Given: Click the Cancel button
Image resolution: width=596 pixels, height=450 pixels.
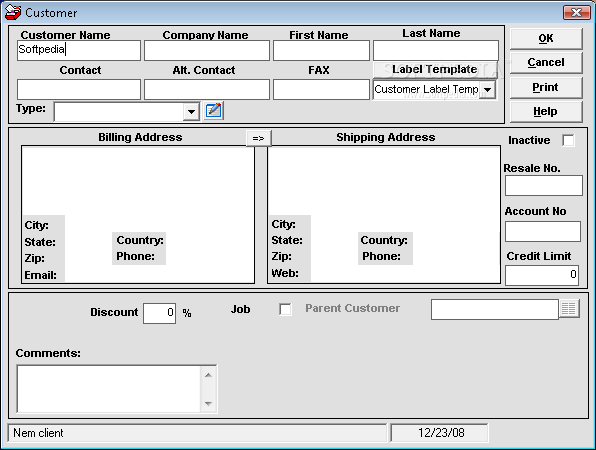Looking at the screenshot, I should click(x=546, y=62).
